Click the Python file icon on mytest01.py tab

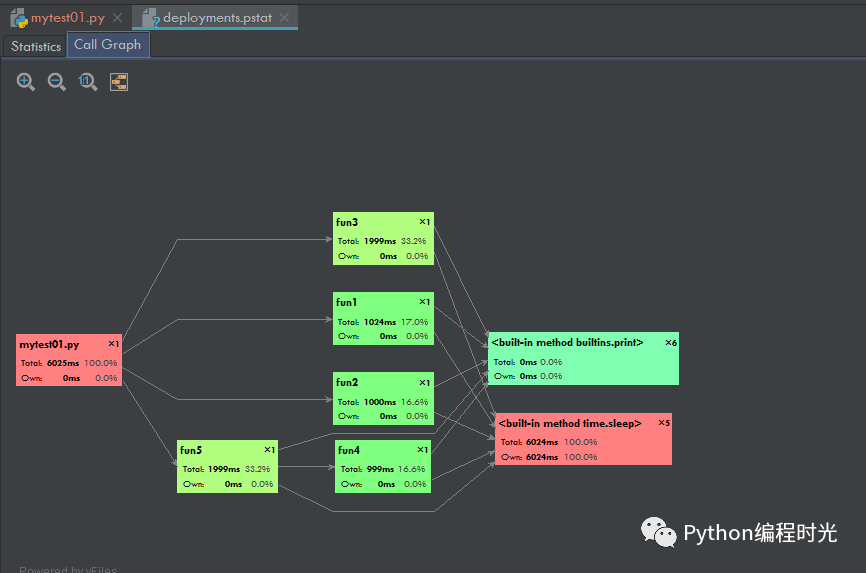tap(18, 18)
